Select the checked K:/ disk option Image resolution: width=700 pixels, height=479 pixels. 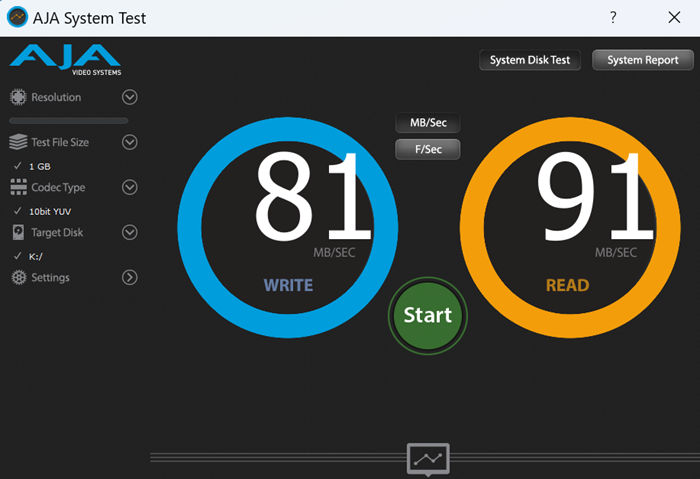tap(28, 256)
